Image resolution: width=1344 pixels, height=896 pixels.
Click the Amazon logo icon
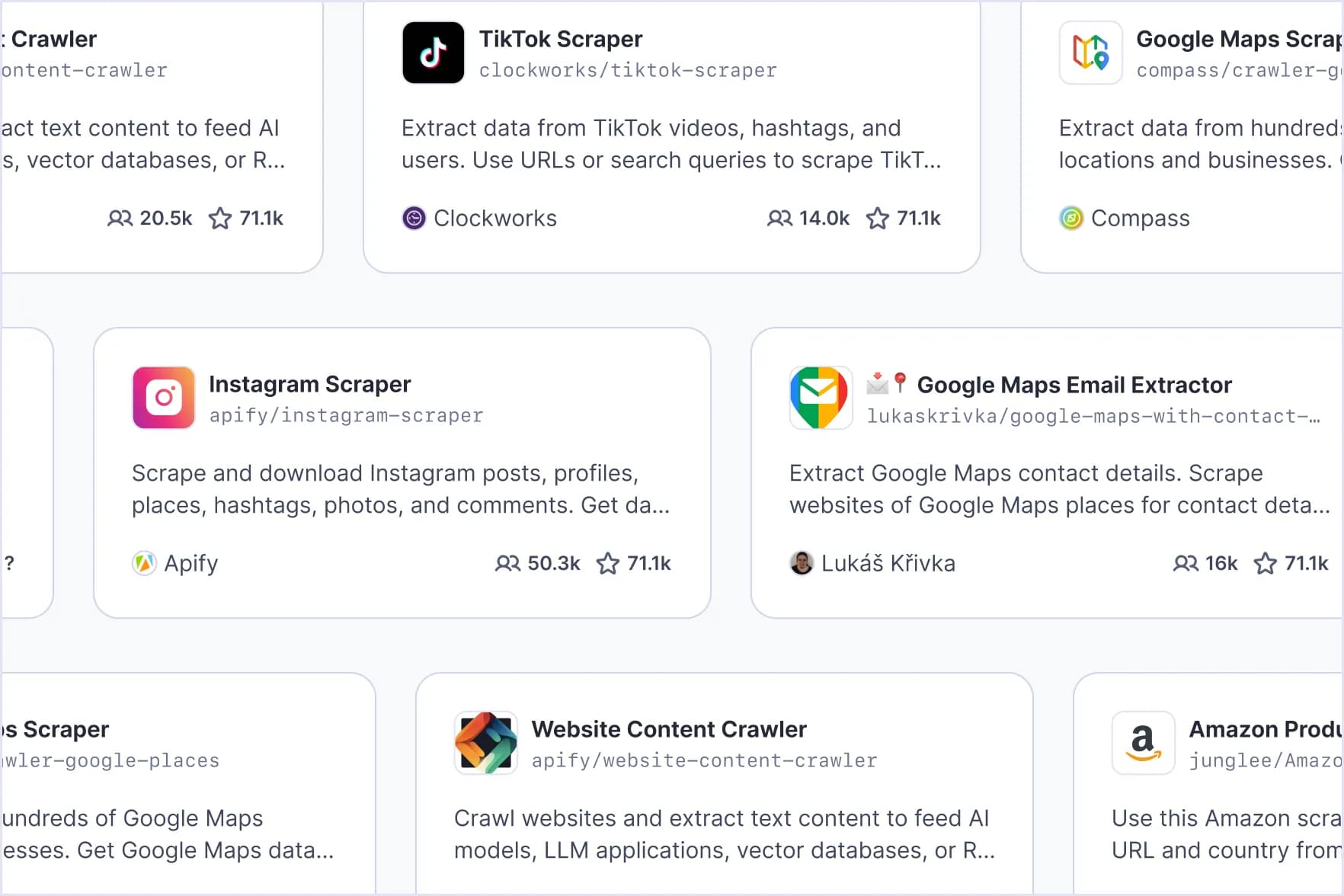[1143, 743]
